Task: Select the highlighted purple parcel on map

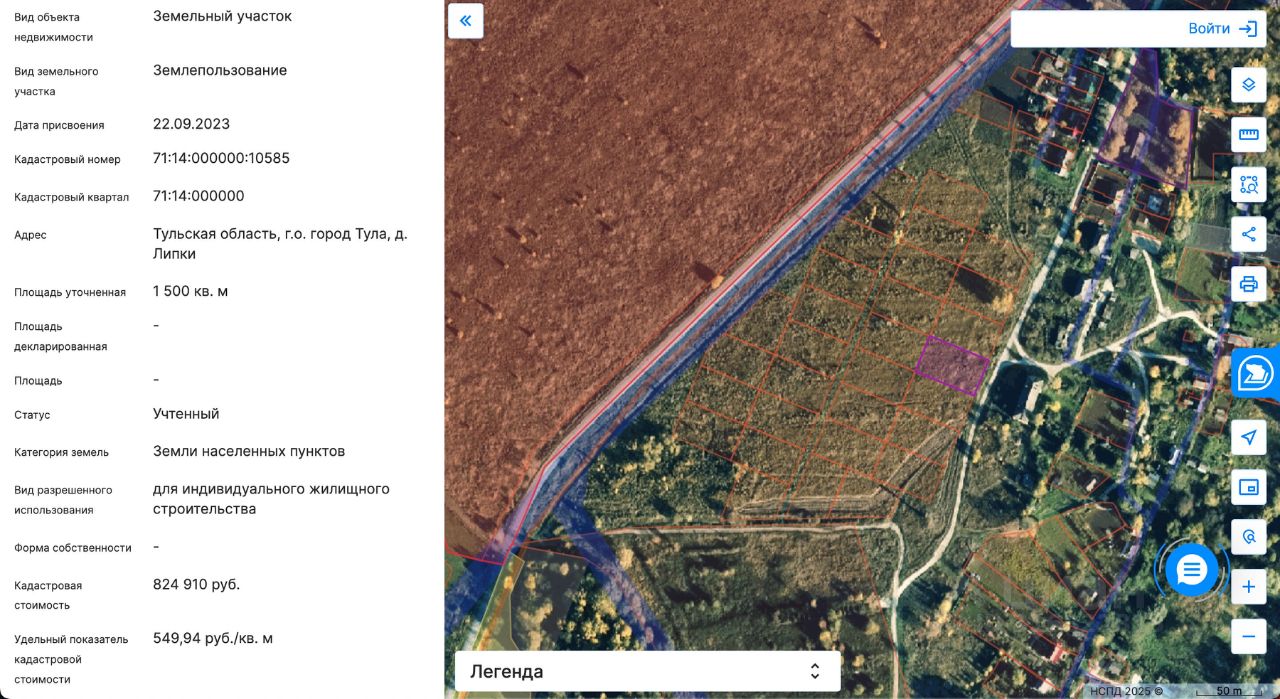Action: 952,365
